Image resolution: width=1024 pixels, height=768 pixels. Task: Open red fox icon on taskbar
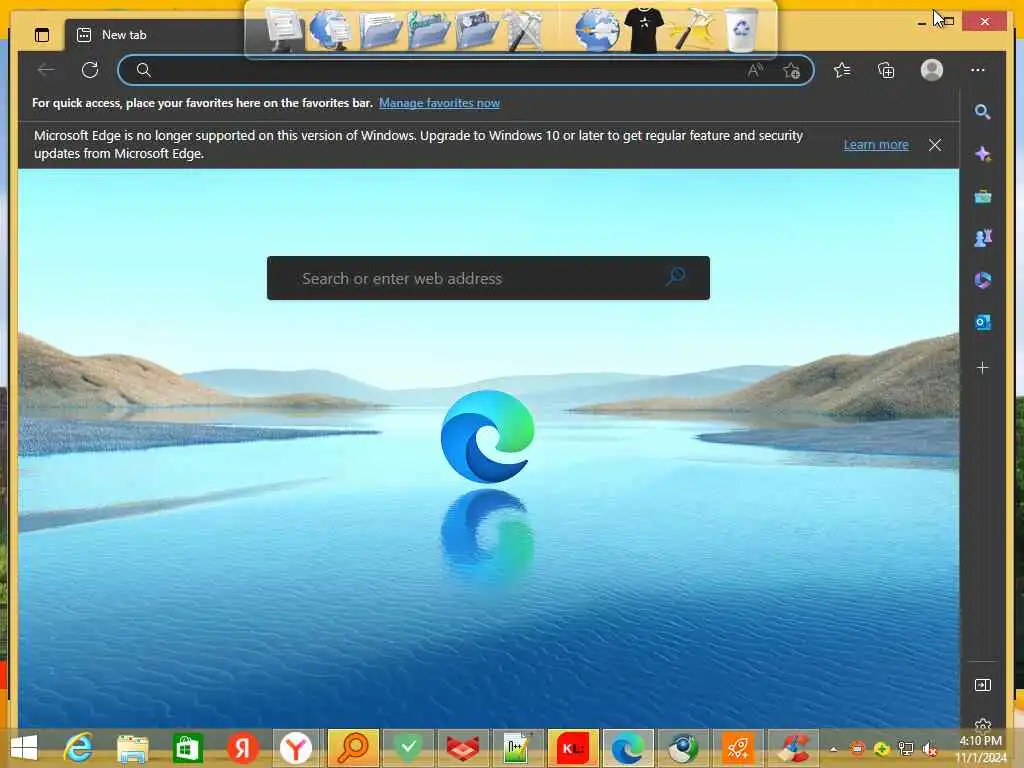463,748
